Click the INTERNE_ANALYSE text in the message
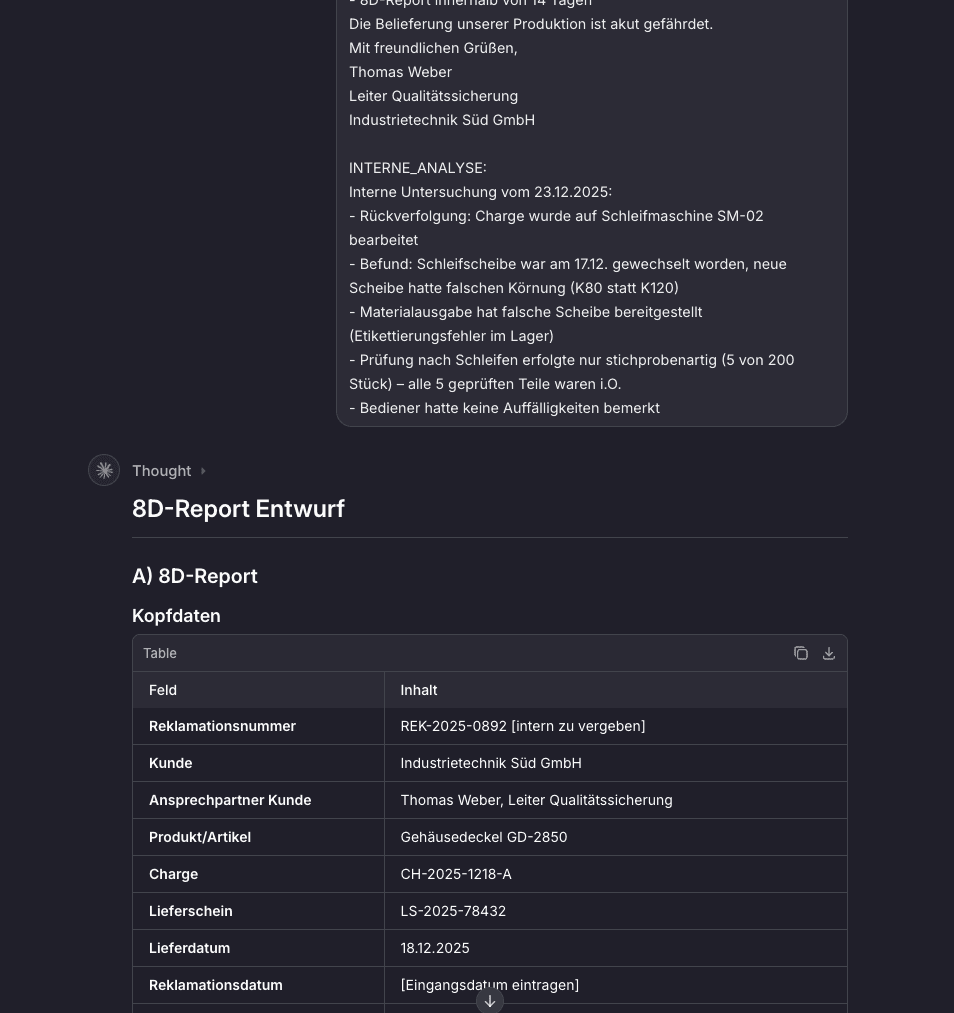954x1013 pixels. (417, 168)
